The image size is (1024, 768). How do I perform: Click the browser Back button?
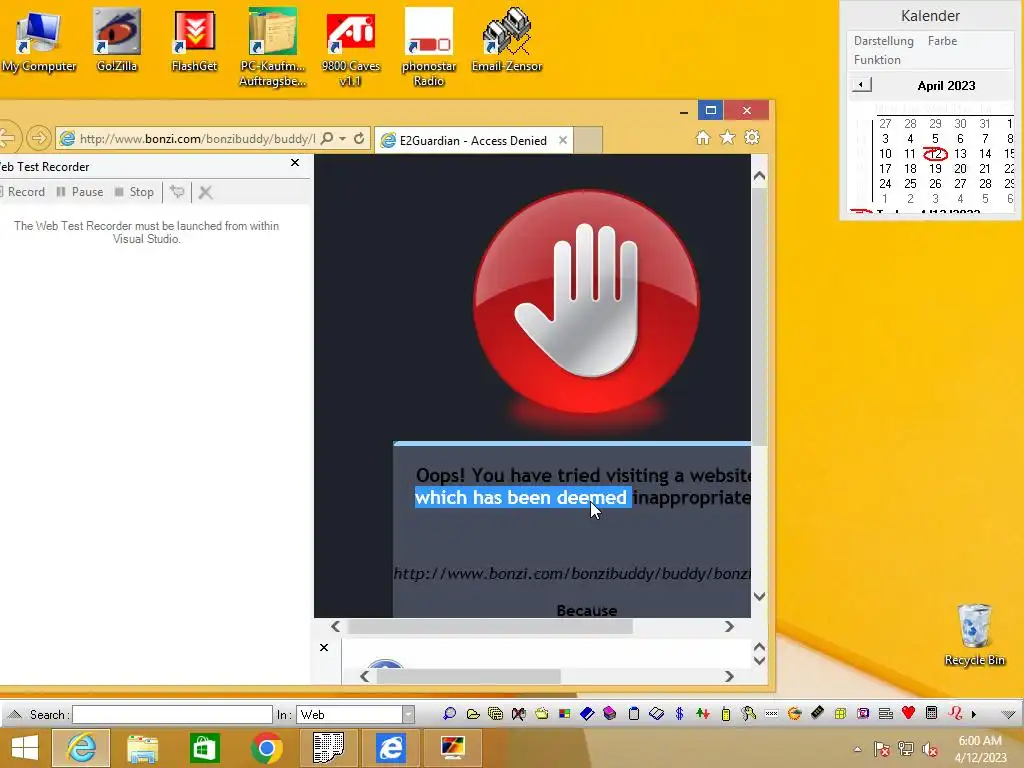[x=8, y=138]
